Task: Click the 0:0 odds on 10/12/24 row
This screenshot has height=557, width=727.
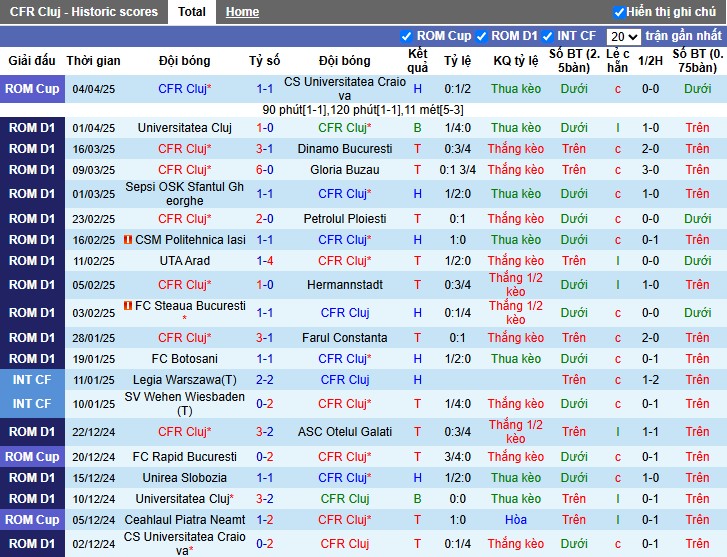Action: [457, 499]
